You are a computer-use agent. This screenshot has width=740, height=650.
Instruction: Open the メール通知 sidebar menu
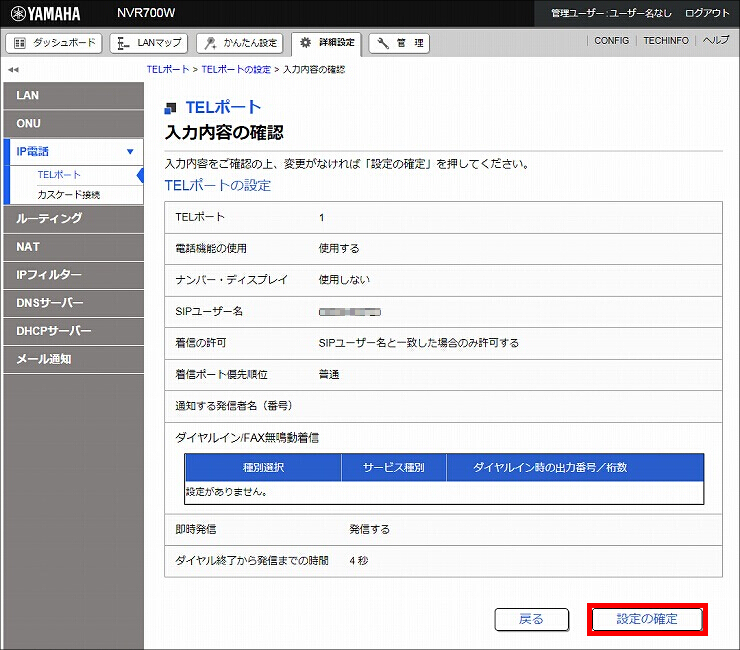point(74,359)
